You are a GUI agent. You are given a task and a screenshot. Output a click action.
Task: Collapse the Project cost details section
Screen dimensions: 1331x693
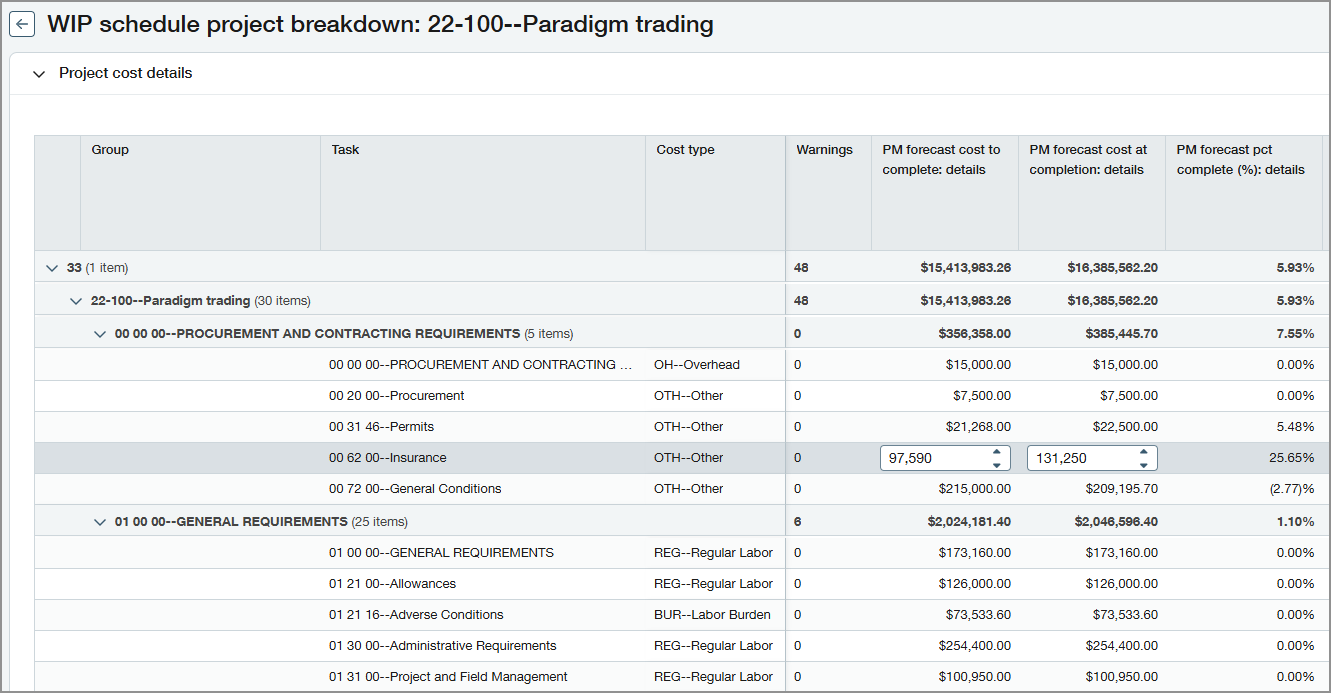[x=39, y=74]
